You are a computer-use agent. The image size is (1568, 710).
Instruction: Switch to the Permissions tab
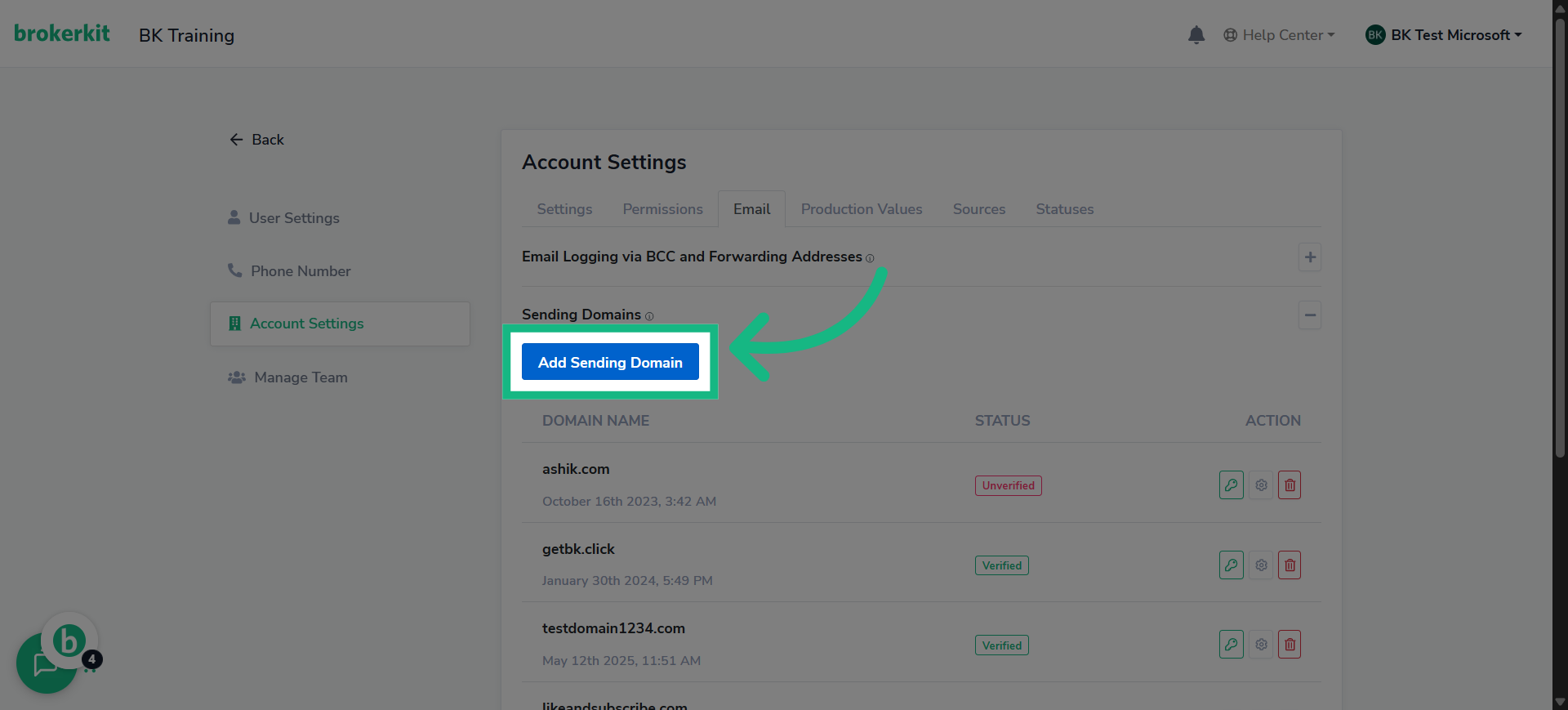[x=662, y=209]
